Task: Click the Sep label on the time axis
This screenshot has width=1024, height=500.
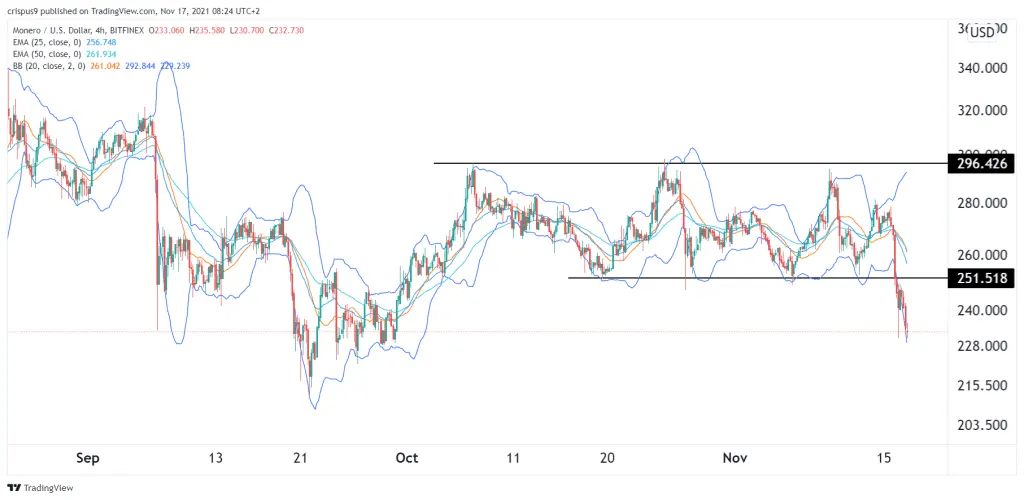Action: (88, 459)
